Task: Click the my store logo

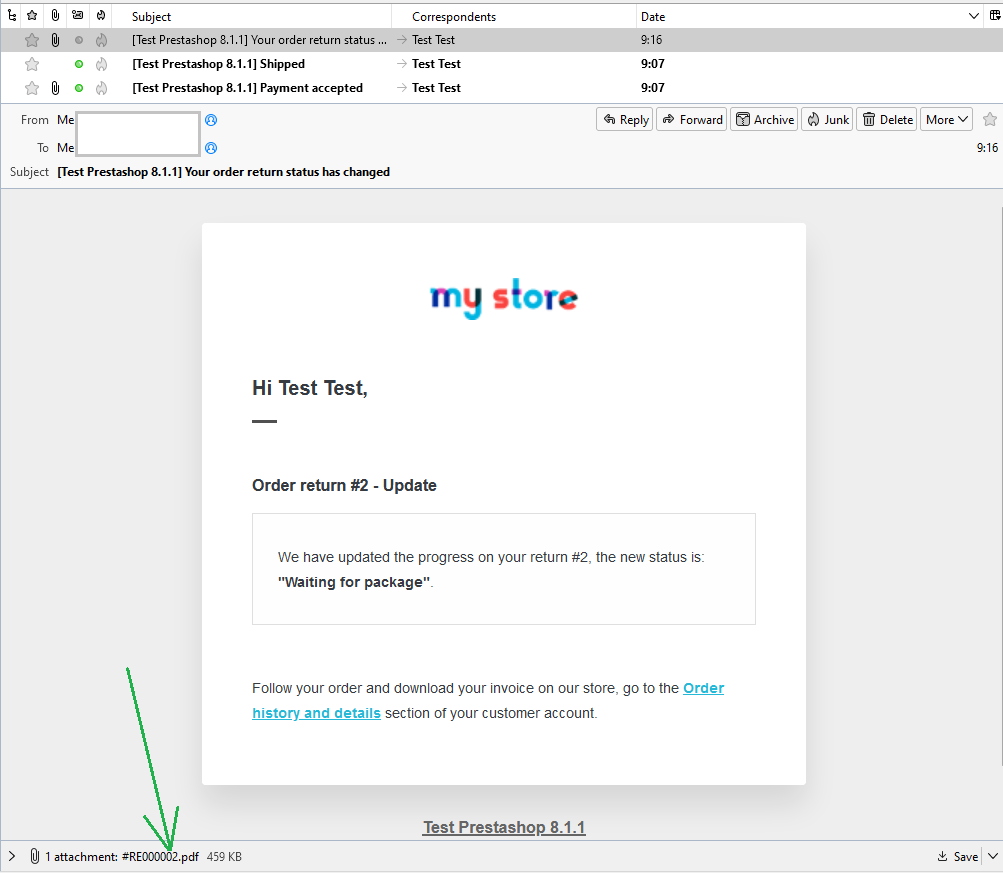Action: pyautogui.click(x=504, y=298)
